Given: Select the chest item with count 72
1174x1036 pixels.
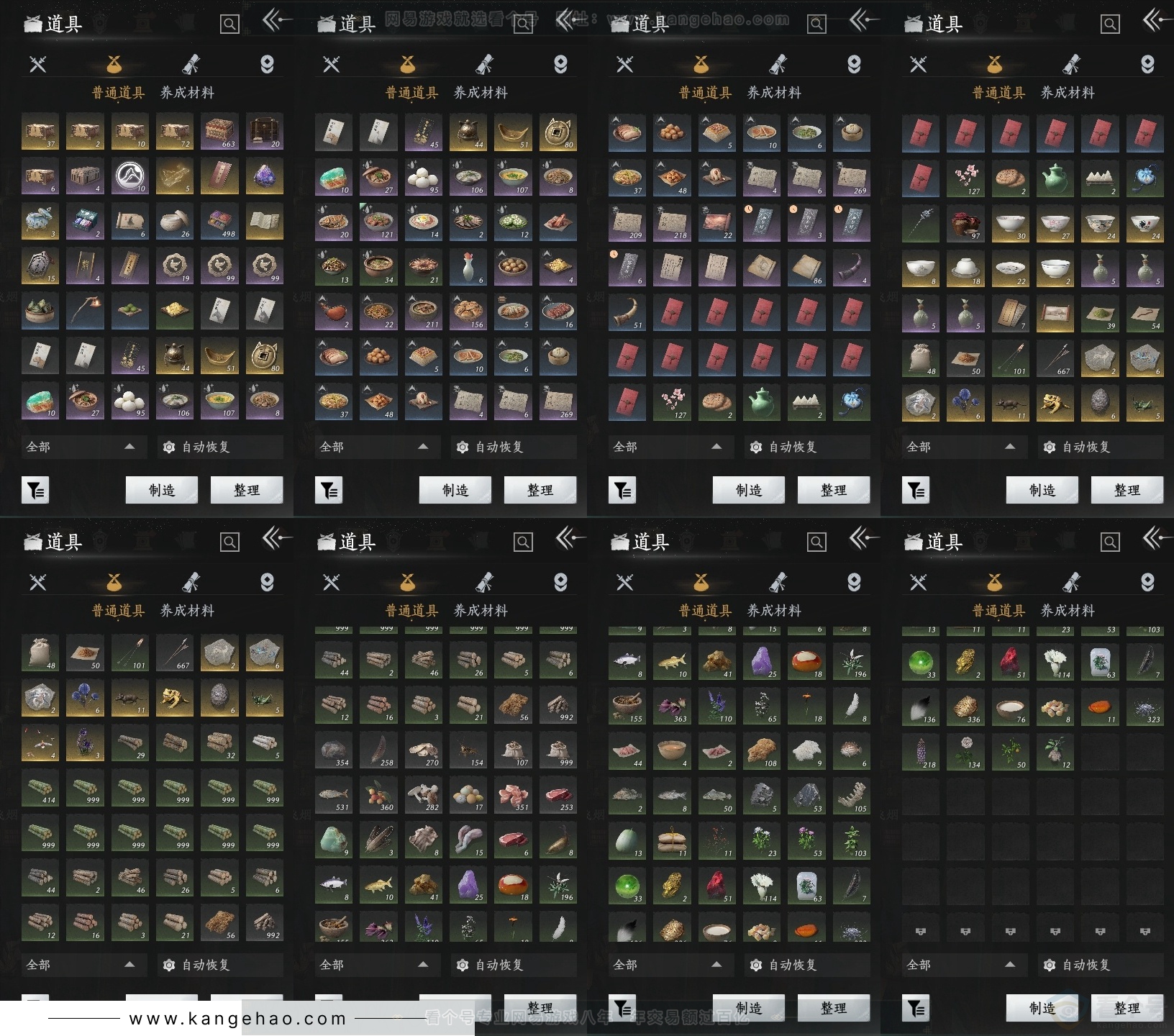Looking at the screenshot, I should 175,132.
